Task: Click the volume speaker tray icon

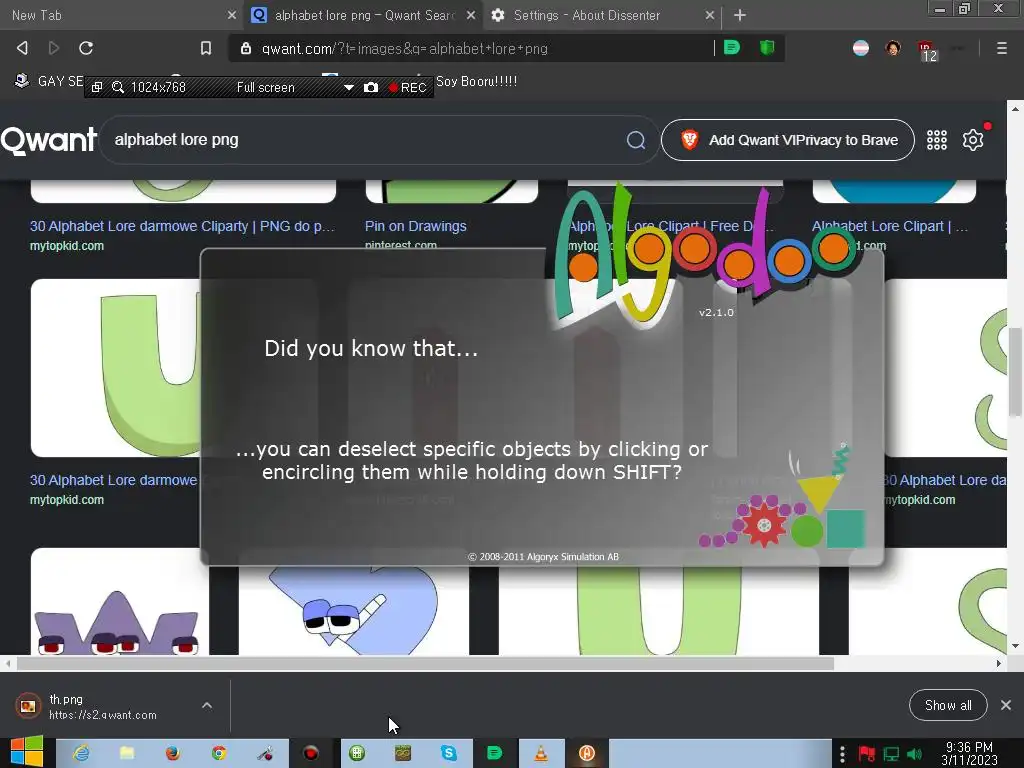Action: [x=914, y=754]
